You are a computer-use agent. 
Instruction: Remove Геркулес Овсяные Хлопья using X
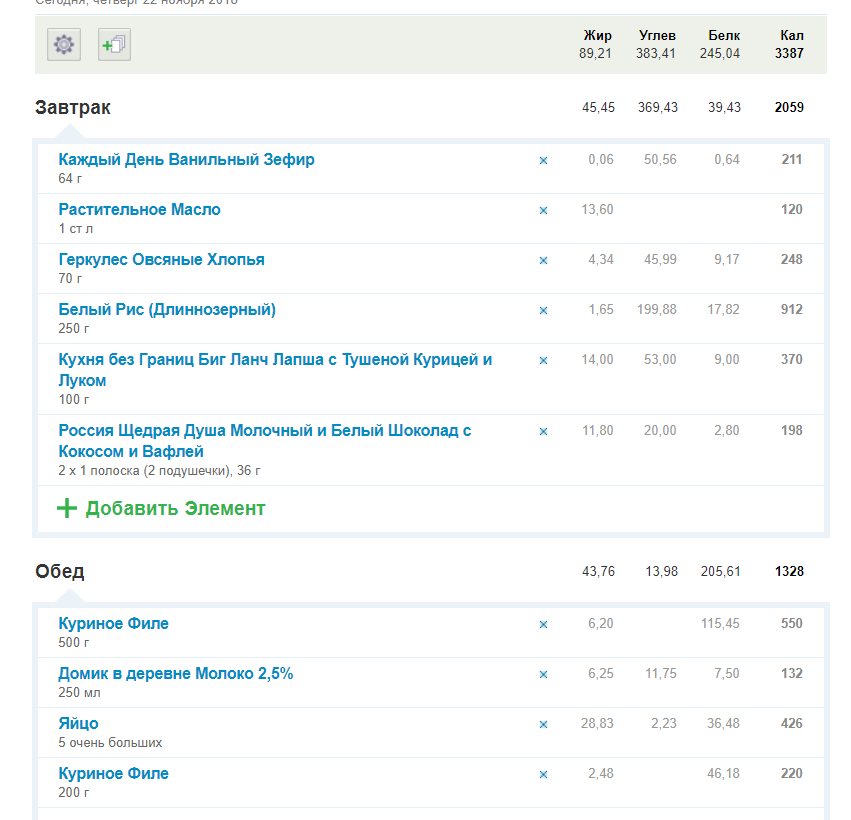pos(543,260)
